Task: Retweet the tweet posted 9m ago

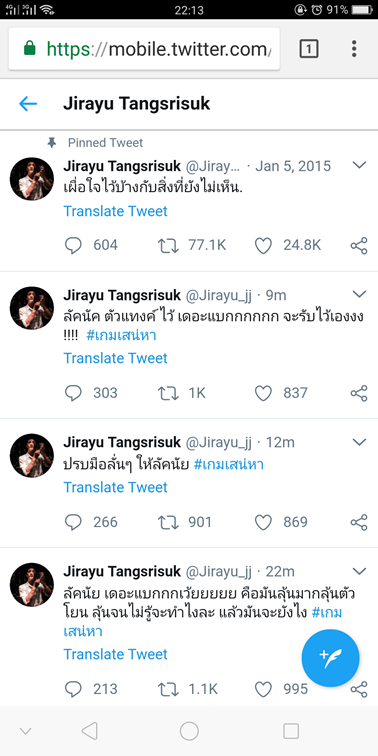Action: [168, 393]
